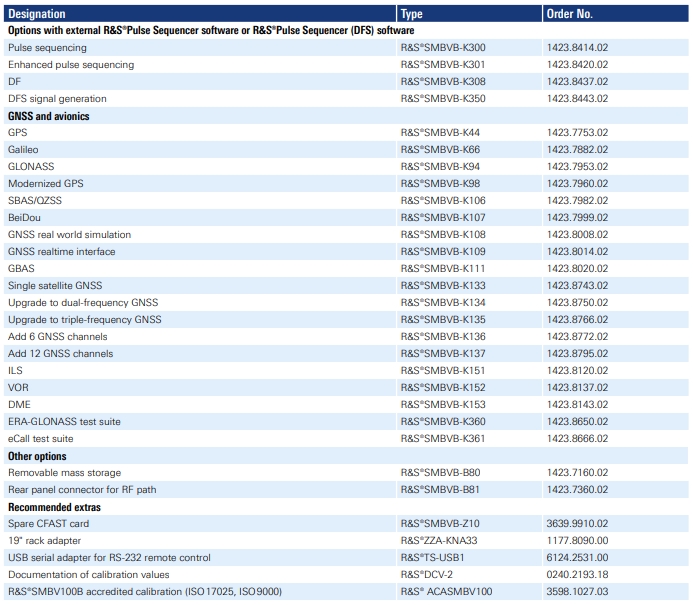This screenshot has width=693, height=605.
Task: Click the Add 12 GNSS channels row
Action: tap(346, 354)
